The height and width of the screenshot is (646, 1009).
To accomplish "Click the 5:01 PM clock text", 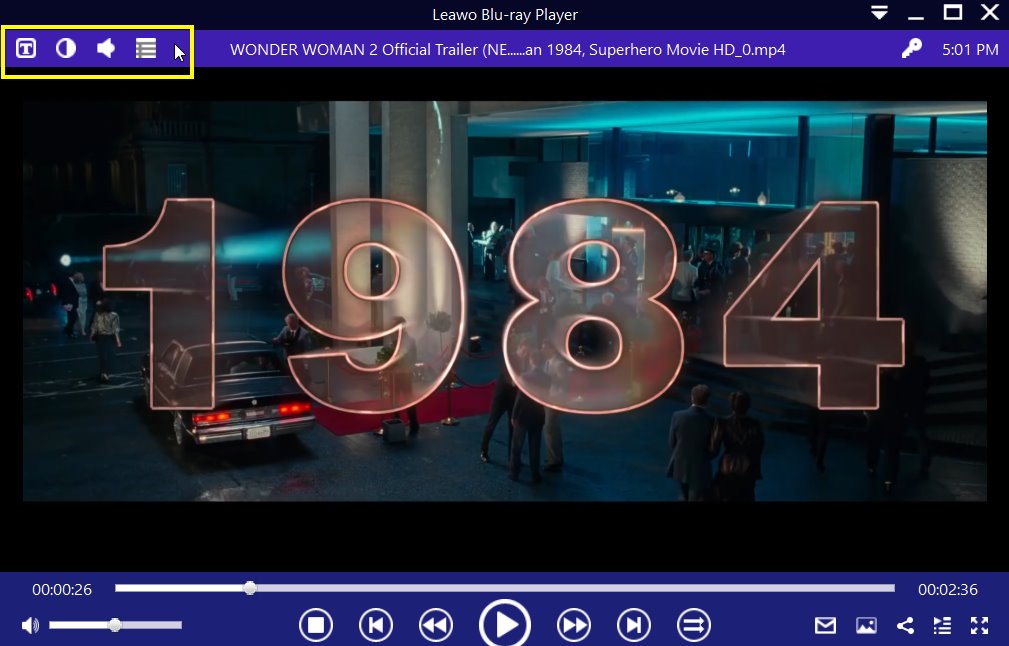I will [970, 50].
